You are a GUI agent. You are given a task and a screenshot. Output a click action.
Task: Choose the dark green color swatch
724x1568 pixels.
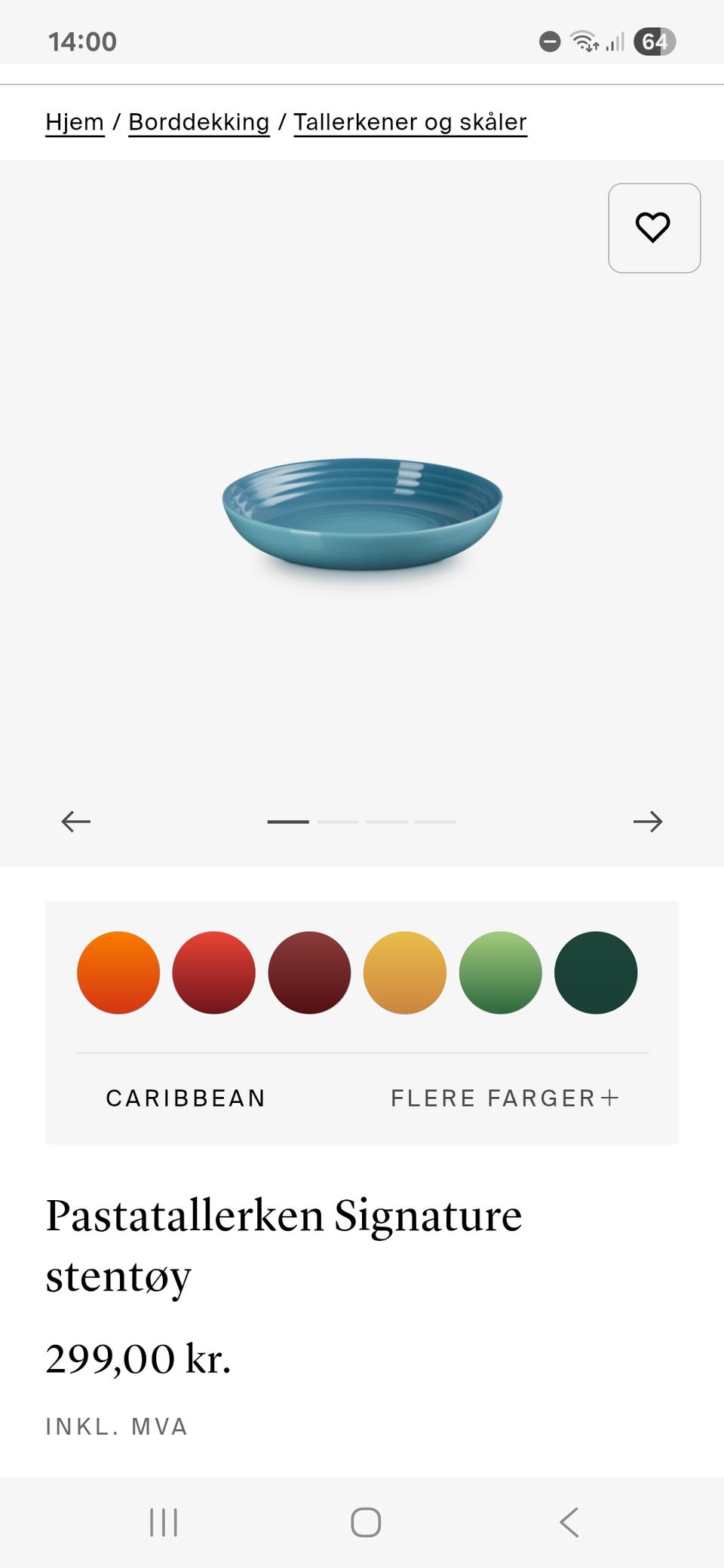(596, 972)
